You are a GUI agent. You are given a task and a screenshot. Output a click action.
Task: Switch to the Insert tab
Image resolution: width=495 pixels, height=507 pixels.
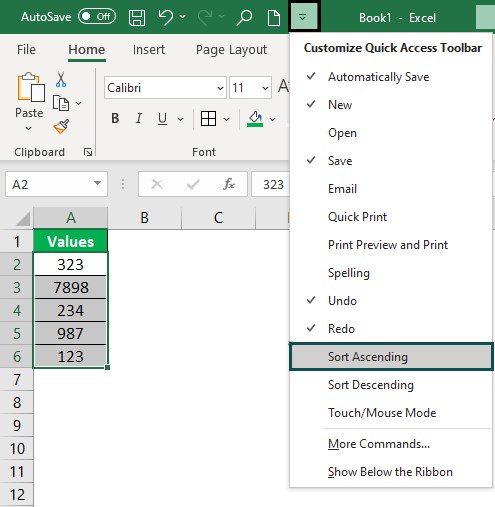click(149, 50)
